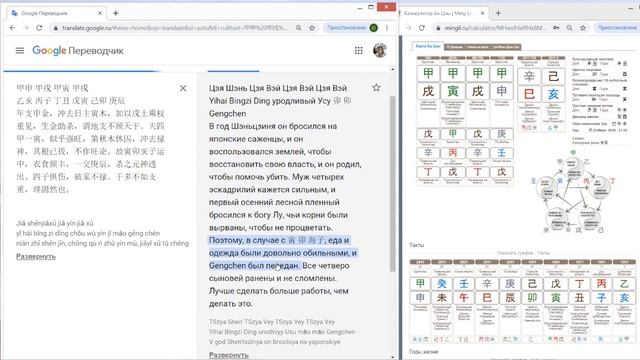This screenshot has height=360, width=640.
Task: Open new tab beside Google Переводчик tab
Action: point(116,13)
